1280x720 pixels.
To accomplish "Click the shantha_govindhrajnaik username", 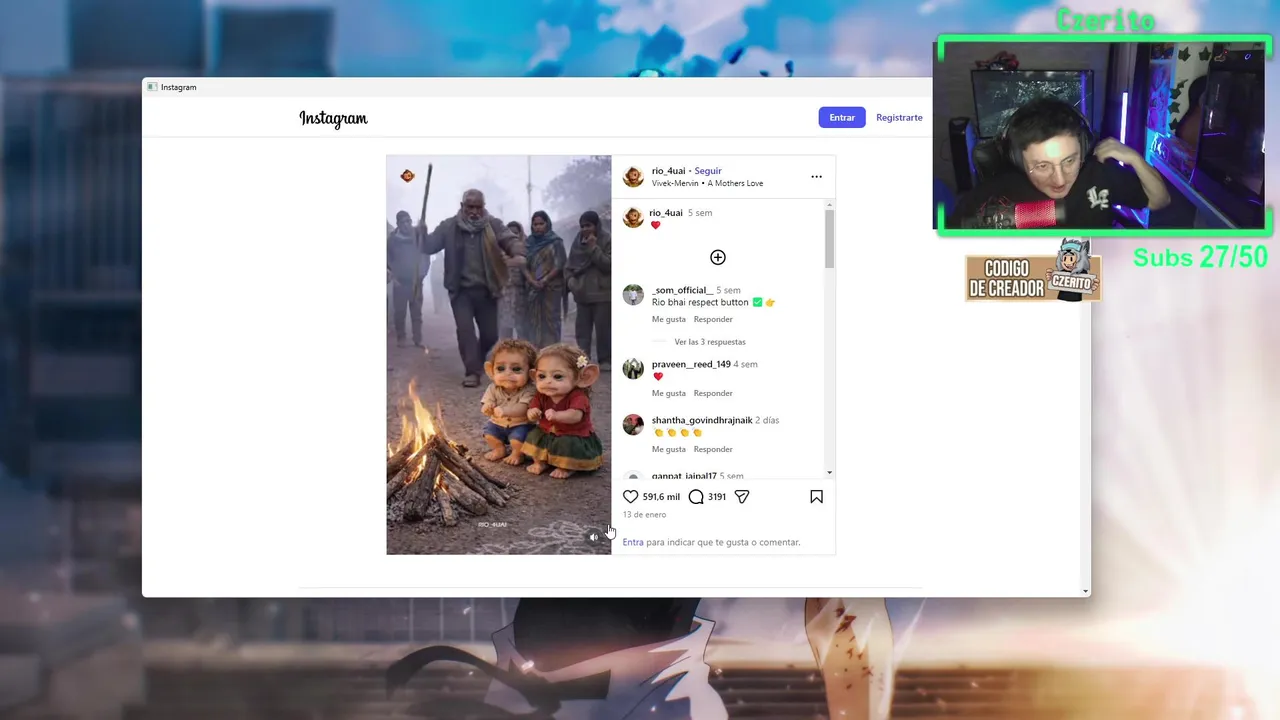I will [702, 420].
